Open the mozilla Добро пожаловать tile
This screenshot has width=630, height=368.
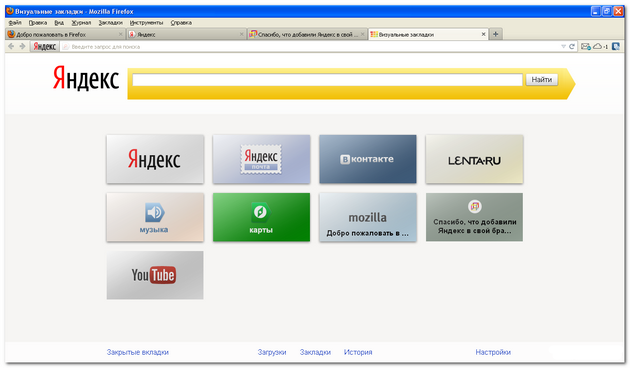[x=368, y=217]
